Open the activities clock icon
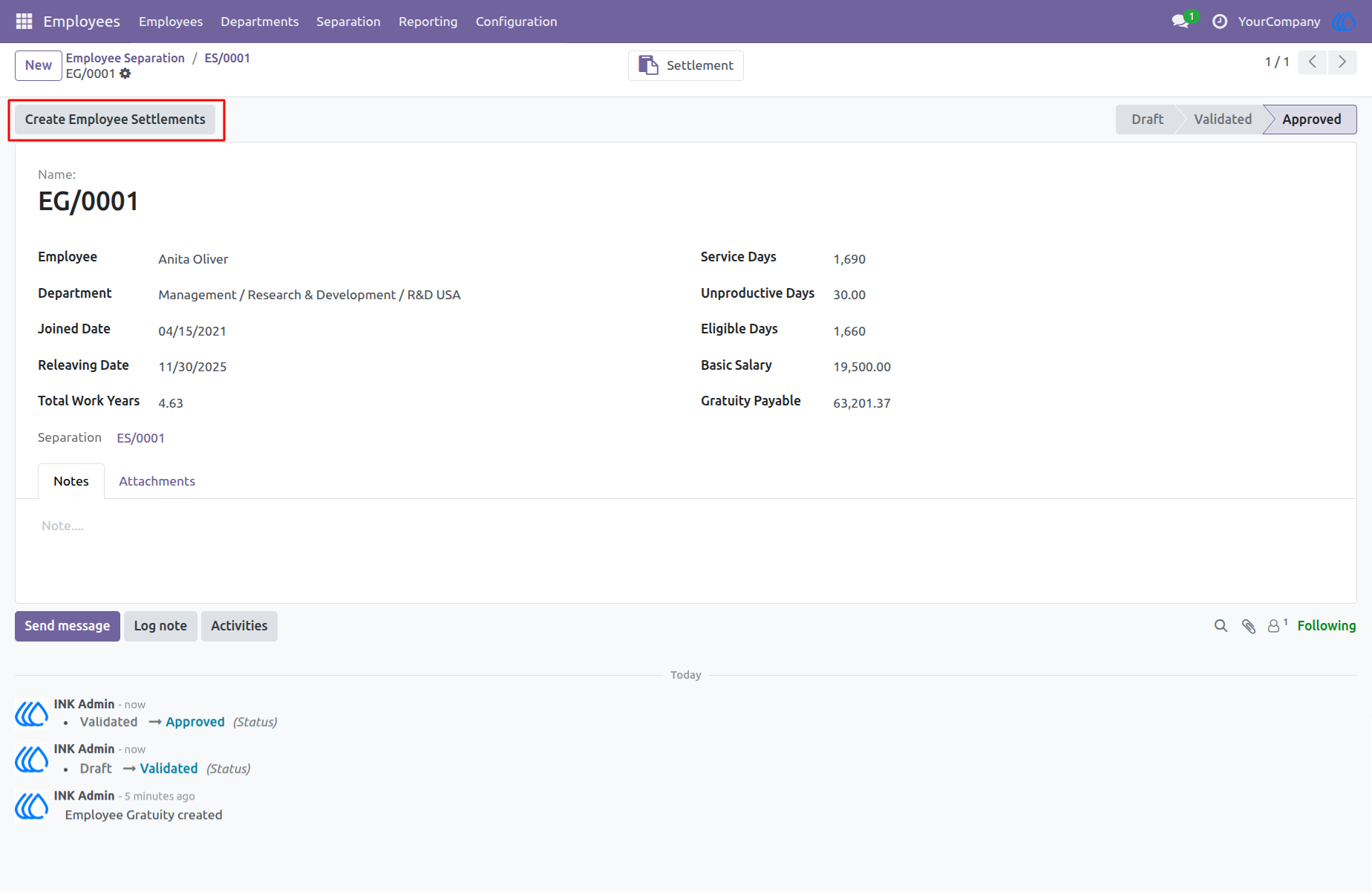 [1220, 22]
